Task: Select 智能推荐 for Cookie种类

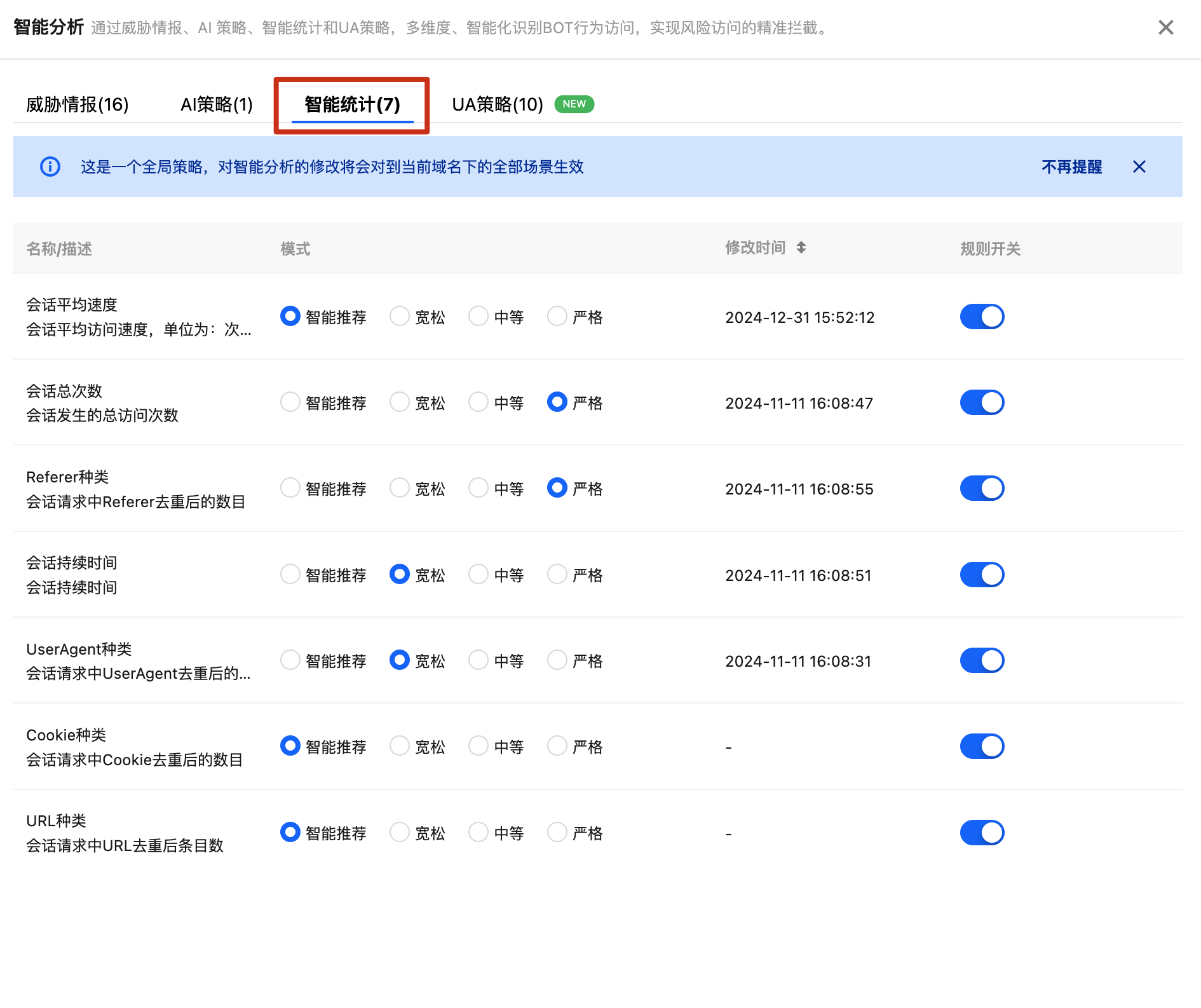Action: pos(290,746)
